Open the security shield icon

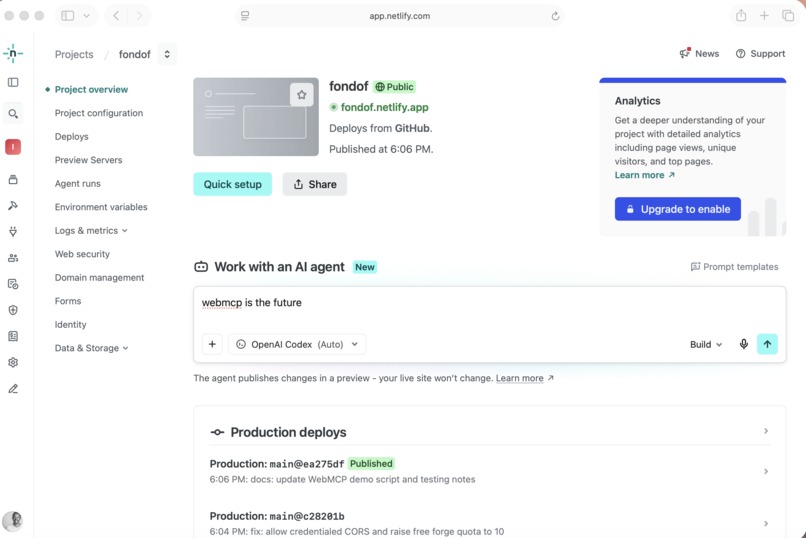(x=13, y=310)
